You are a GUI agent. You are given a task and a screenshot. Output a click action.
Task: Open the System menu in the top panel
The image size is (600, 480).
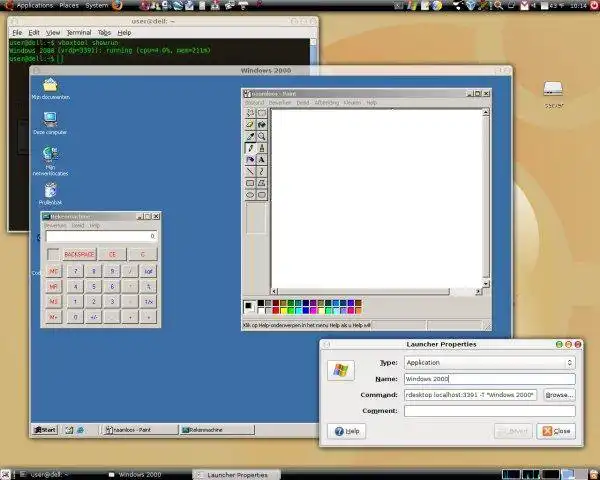[96, 5]
